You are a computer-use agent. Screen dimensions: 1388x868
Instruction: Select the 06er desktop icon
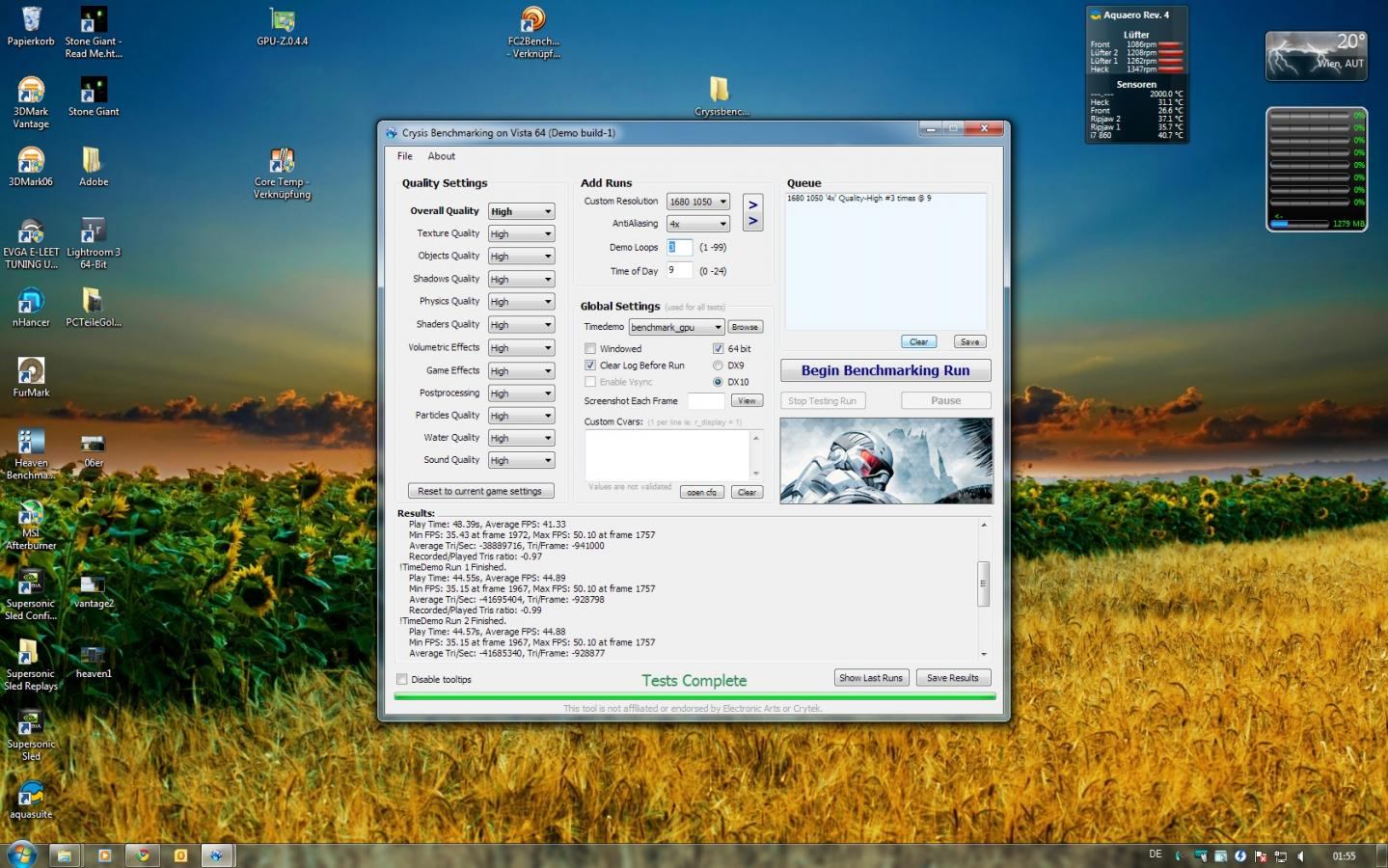[94, 448]
